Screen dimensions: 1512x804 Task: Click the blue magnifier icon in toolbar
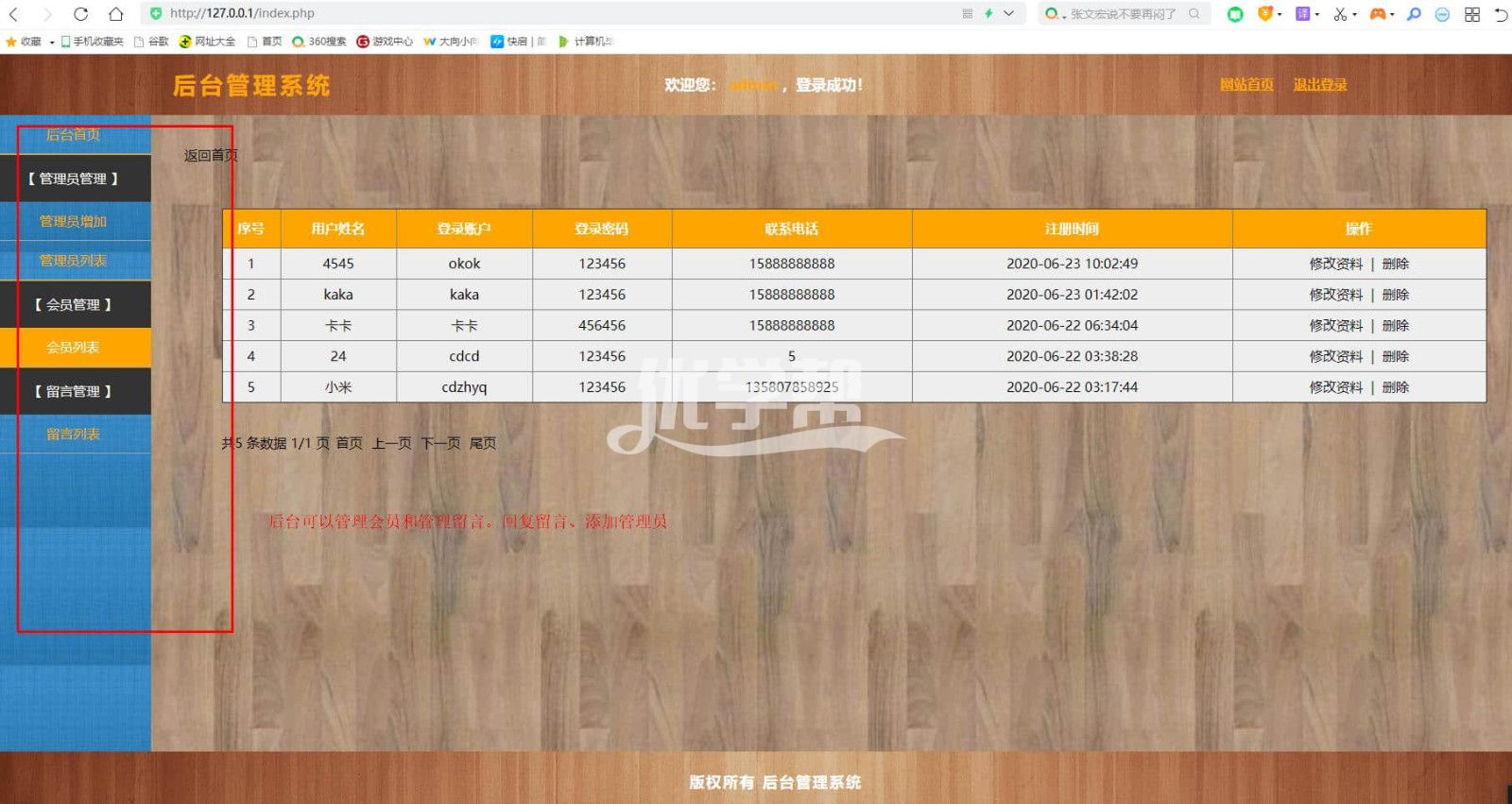1414,14
